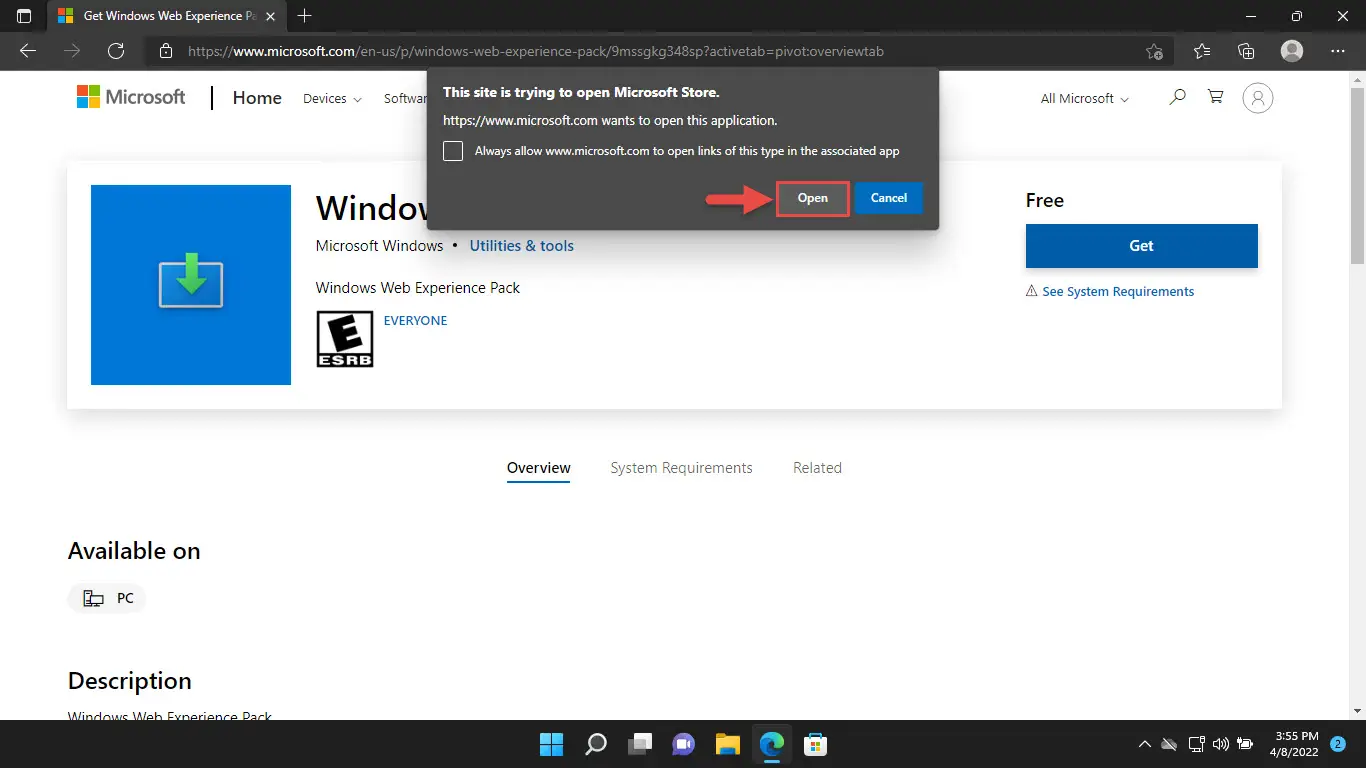This screenshot has height=768, width=1366.
Task: Click the greyed-out browser Forward arrow
Action: 72,51
